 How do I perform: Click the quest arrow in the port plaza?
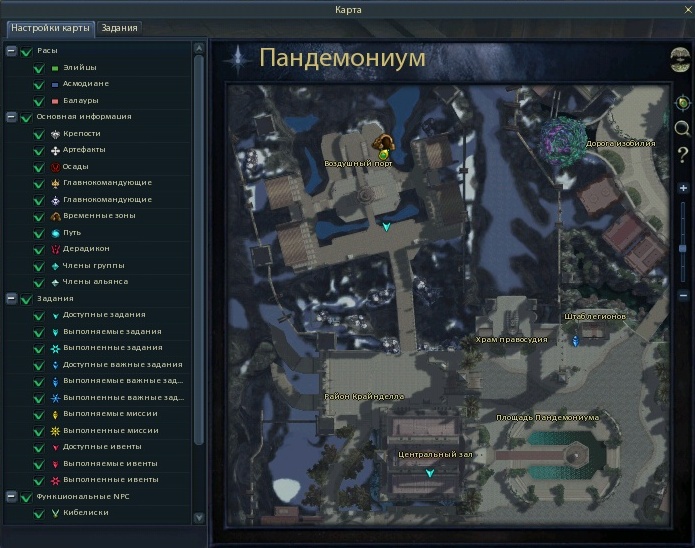pos(387,227)
